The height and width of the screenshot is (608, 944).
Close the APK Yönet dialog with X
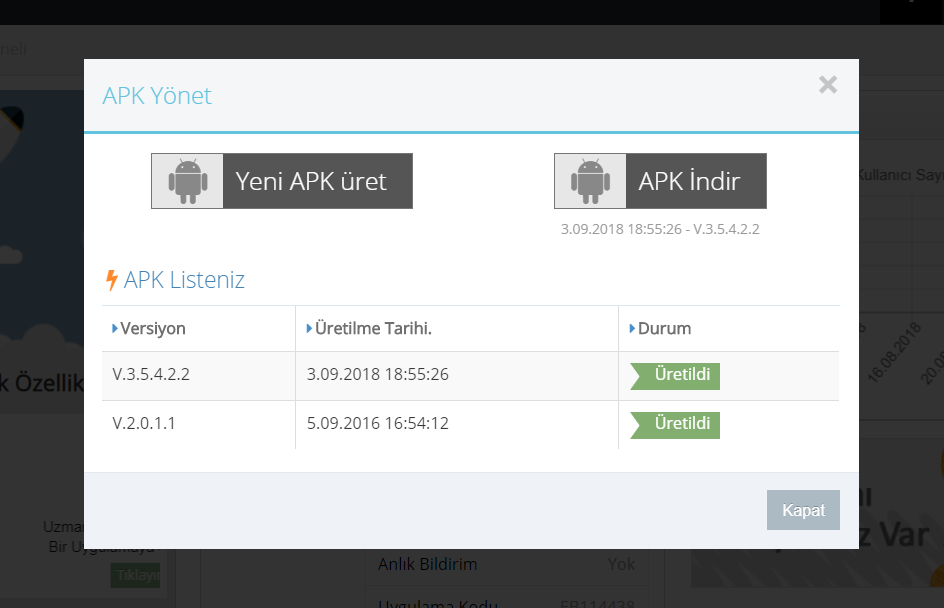click(828, 85)
